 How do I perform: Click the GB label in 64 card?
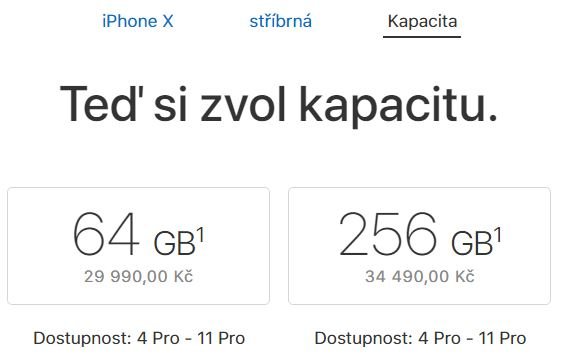tap(175, 244)
